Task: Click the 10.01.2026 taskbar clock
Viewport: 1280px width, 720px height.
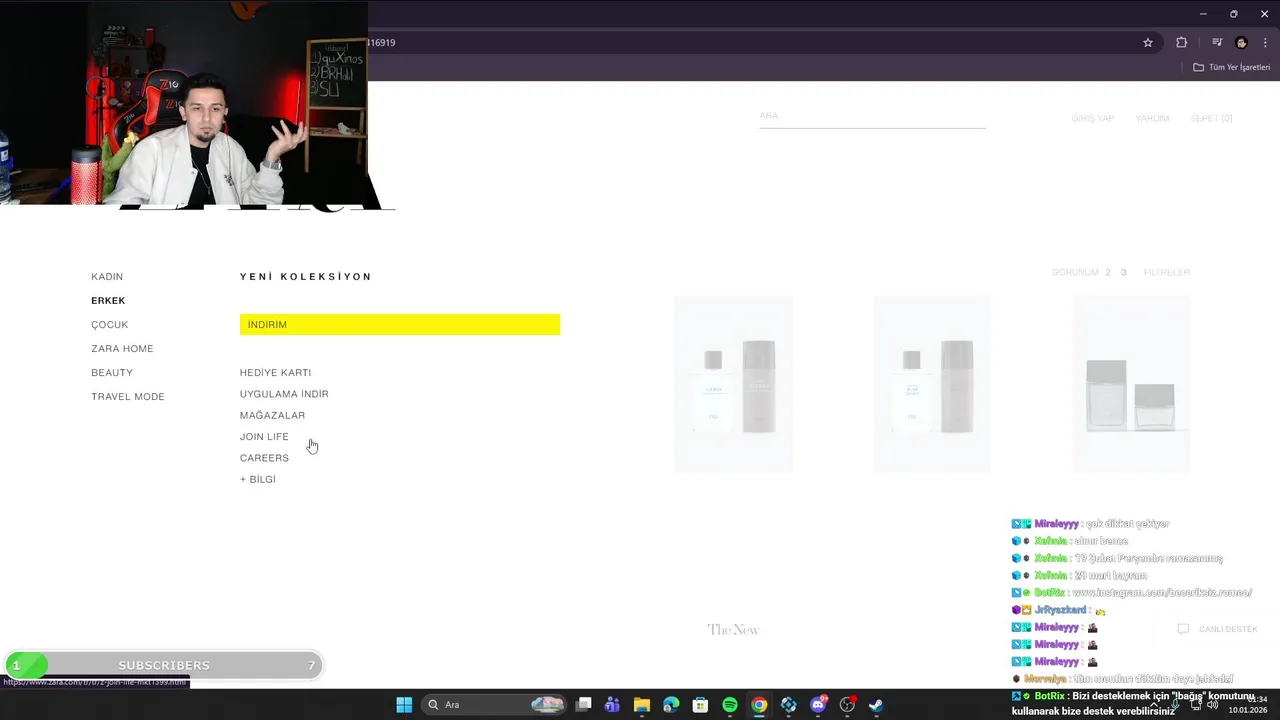Action: (1248, 705)
